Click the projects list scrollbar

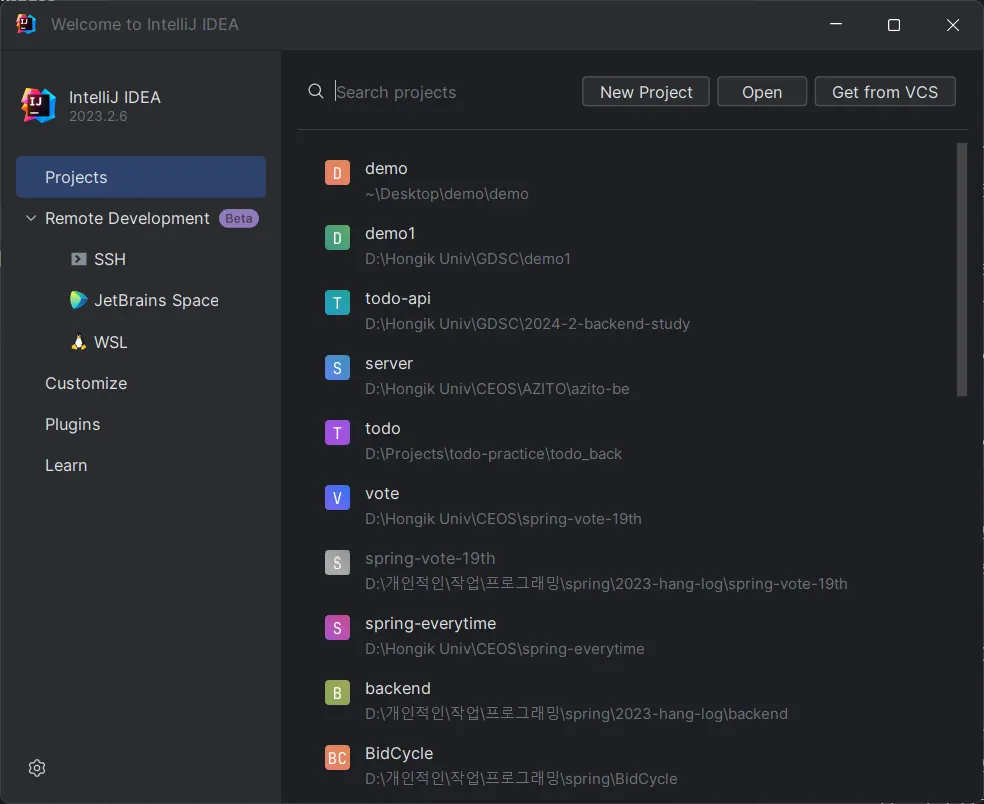click(x=961, y=270)
